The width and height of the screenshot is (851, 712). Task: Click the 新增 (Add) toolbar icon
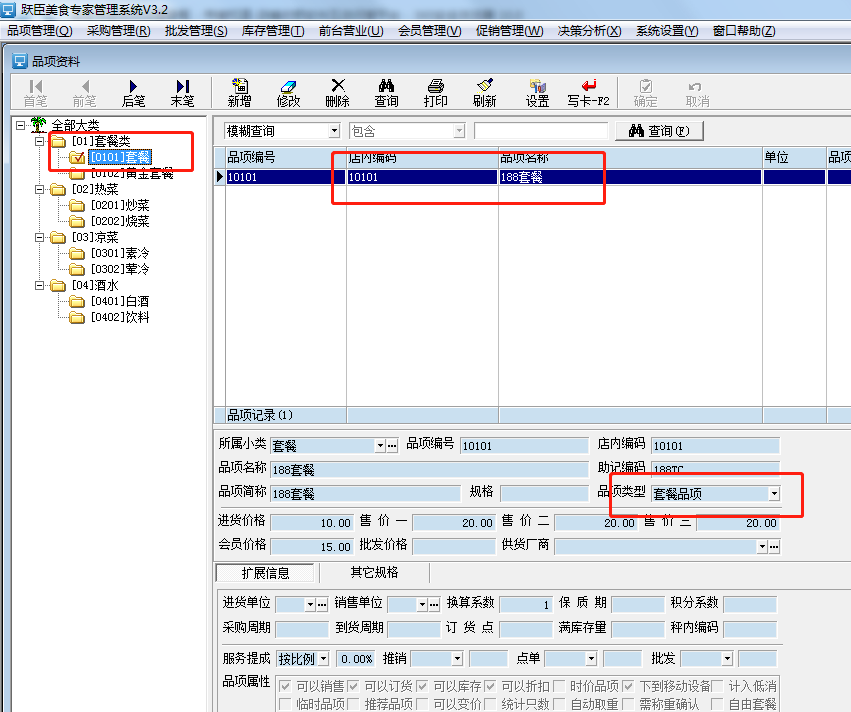pyautogui.click(x=239, y=93)
